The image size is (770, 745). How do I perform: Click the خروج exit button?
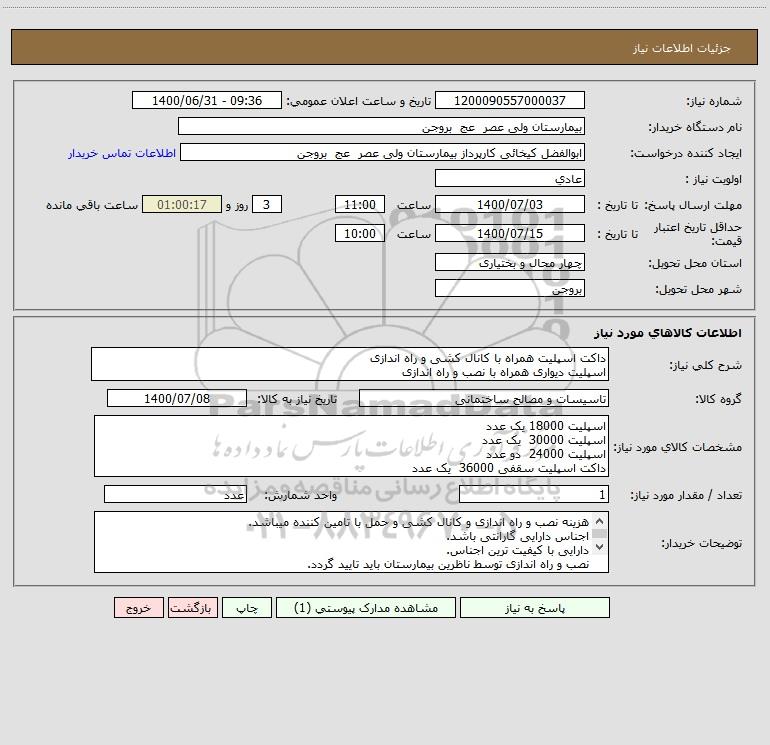tap(138, 607)
